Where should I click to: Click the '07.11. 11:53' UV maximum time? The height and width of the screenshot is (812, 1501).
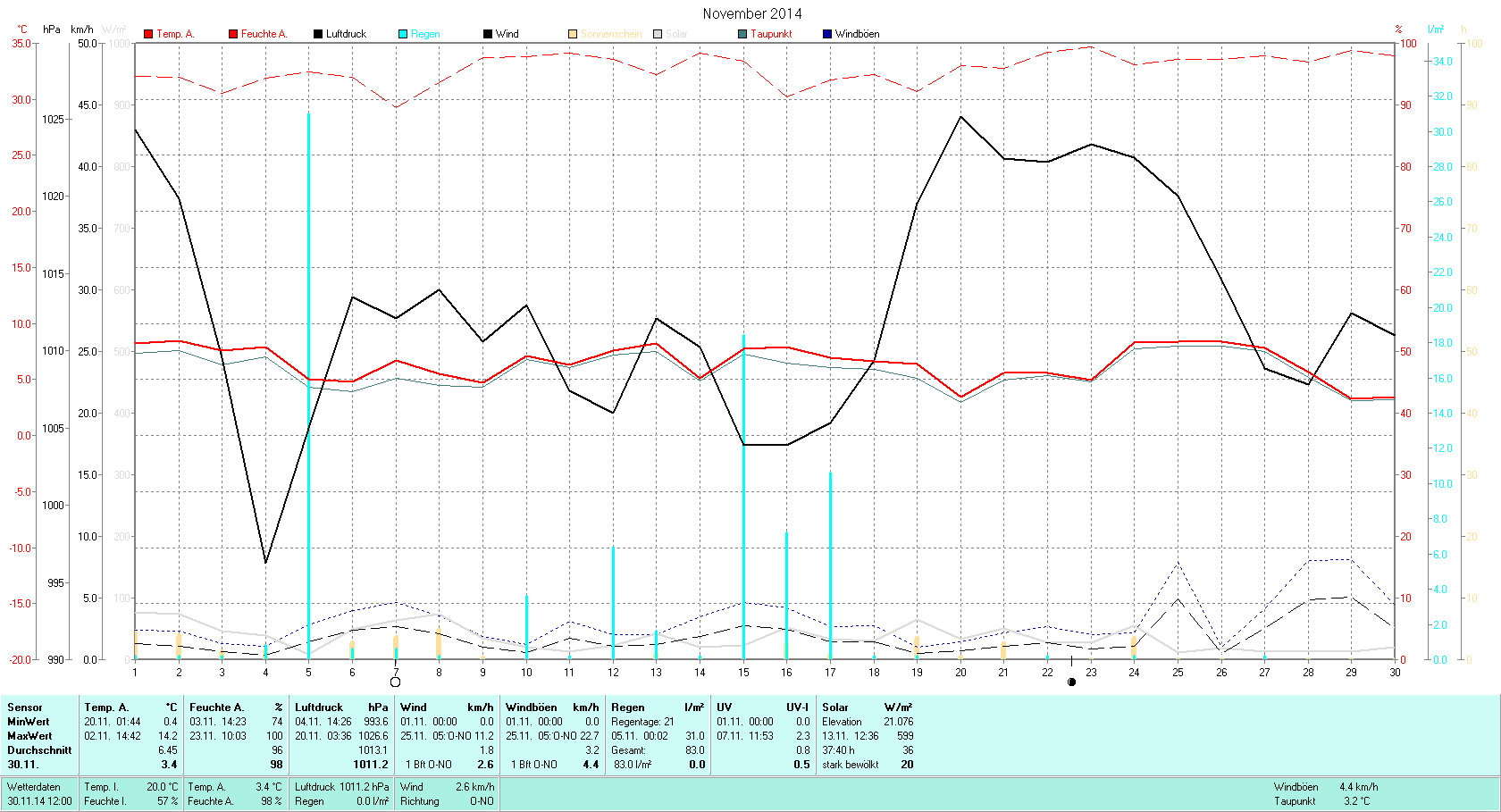[745, 736]
